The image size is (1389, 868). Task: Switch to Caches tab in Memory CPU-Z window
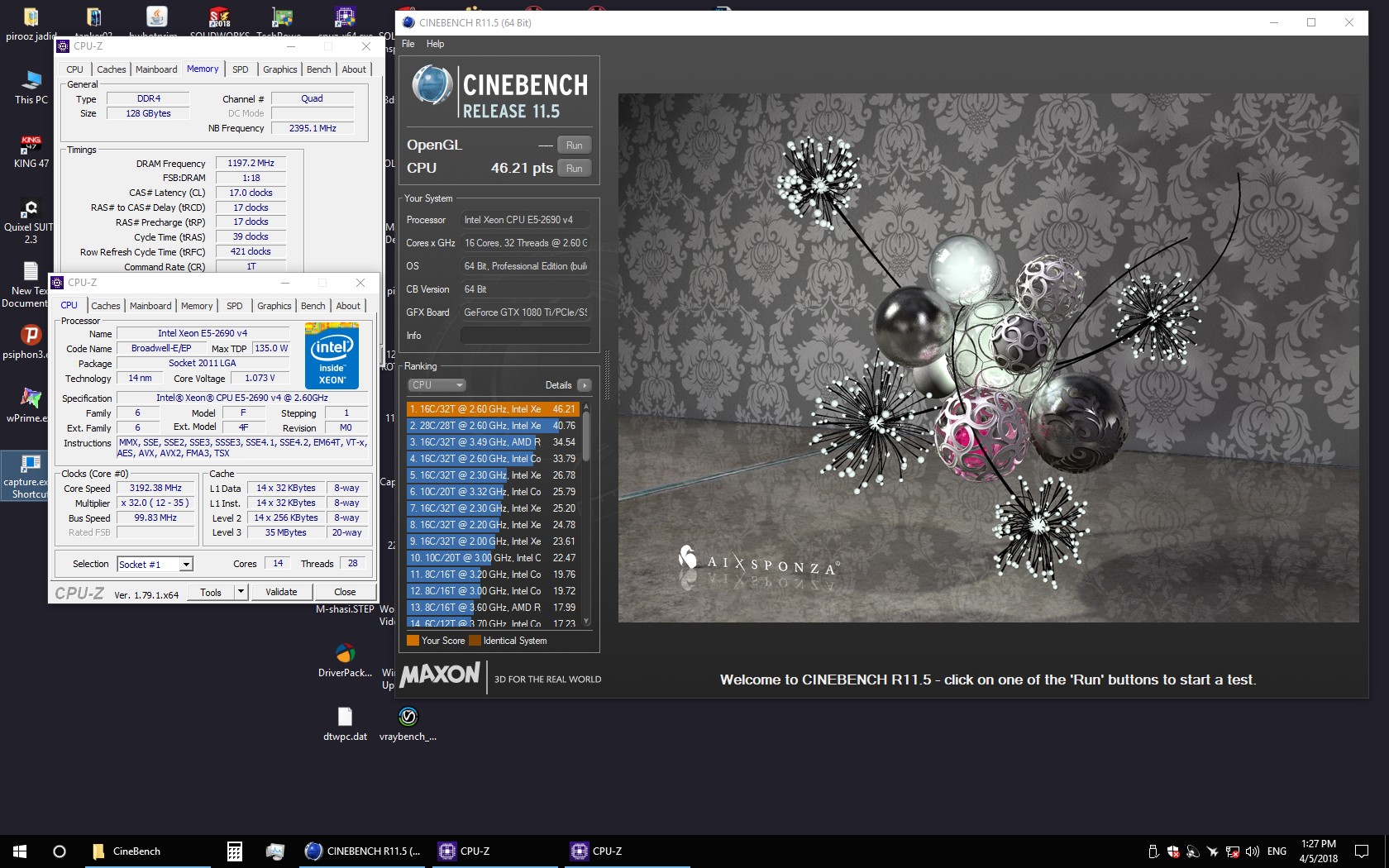click(x=112, y=69)
